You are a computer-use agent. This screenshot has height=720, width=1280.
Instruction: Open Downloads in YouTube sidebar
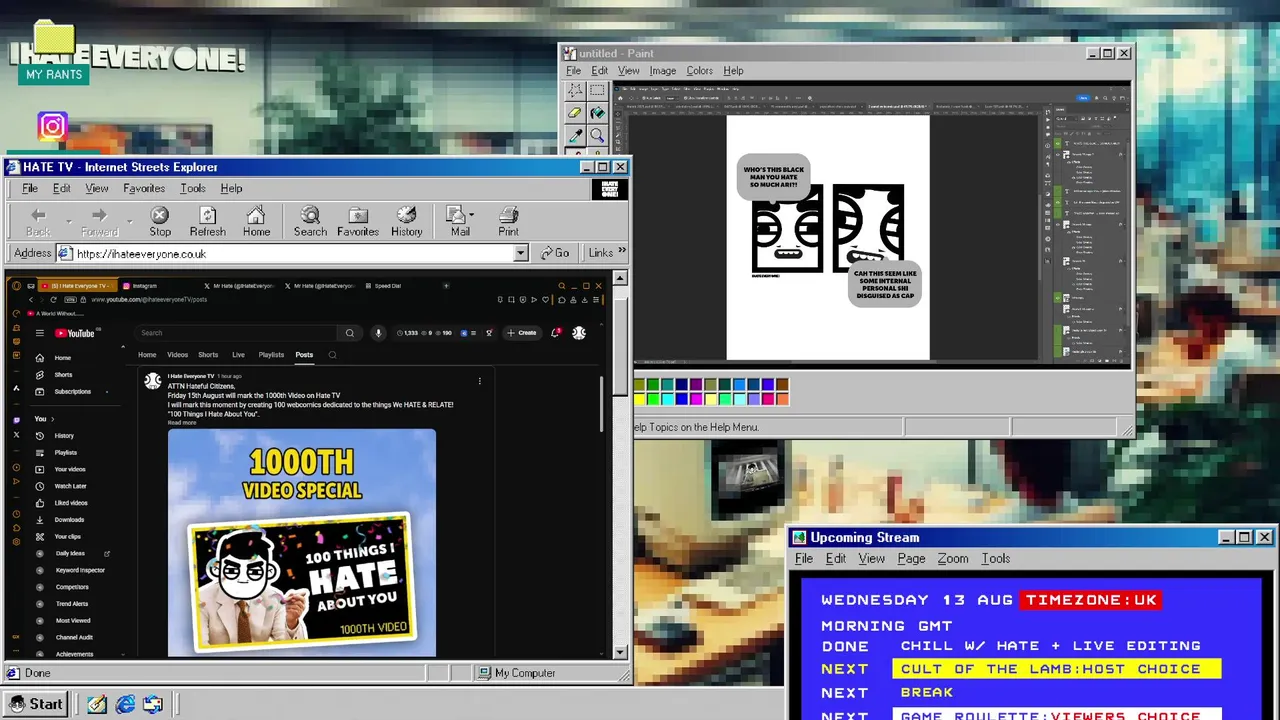pos(69,520)
